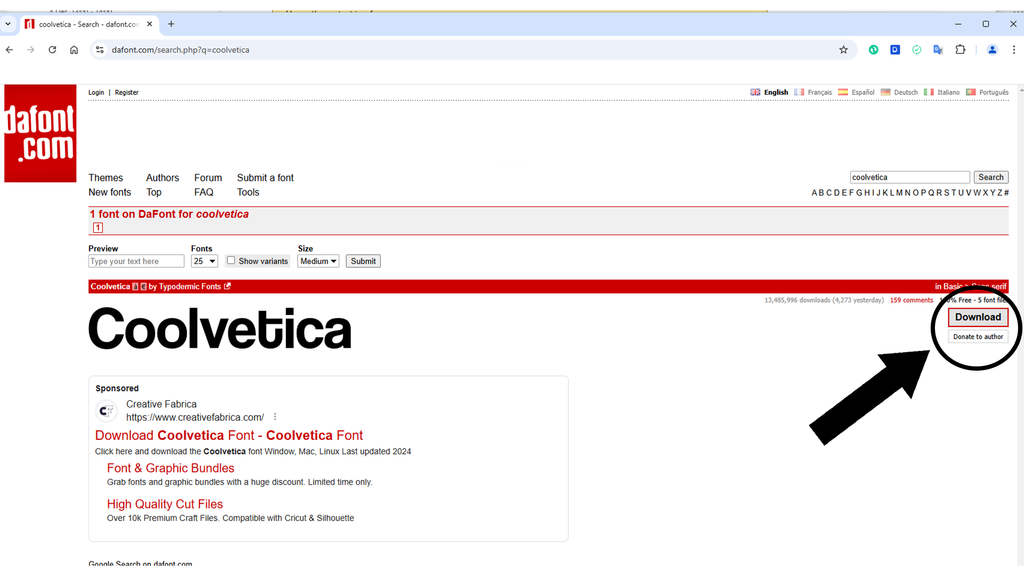Open Google Translate icon in address bar
Screen dimensions: 1024x576
point(938,49)
